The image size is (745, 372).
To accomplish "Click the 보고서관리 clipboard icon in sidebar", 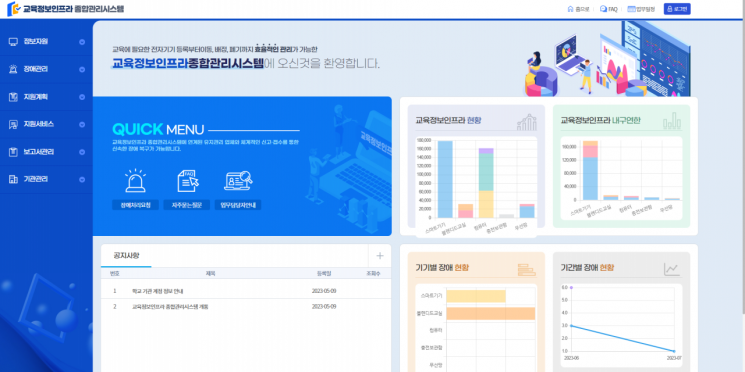I will (x=13, y=152).
